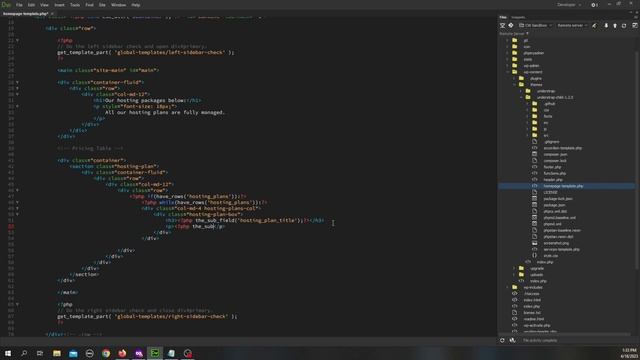Click the synchronize with remote server icon
The width and height of the screenshot is (640, 360).
click(x=624, y=25)
